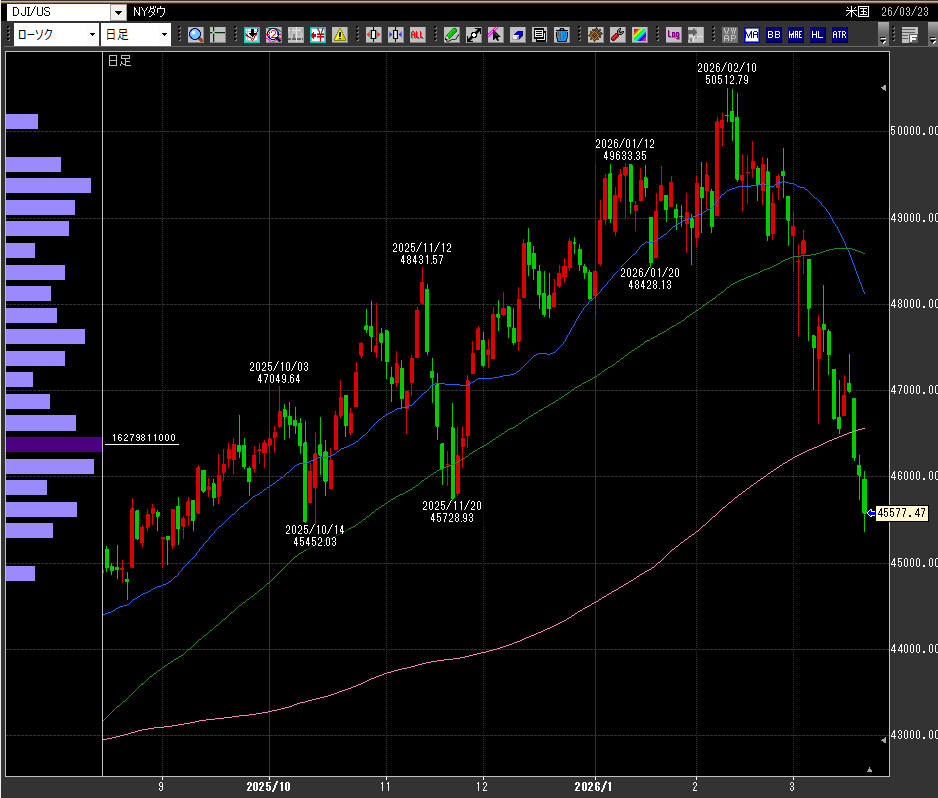Image resolution: width=938 pixels, height=798 pixels.
Task: Open the 日足 timeframe dropdown
Action: coord(136,35)
